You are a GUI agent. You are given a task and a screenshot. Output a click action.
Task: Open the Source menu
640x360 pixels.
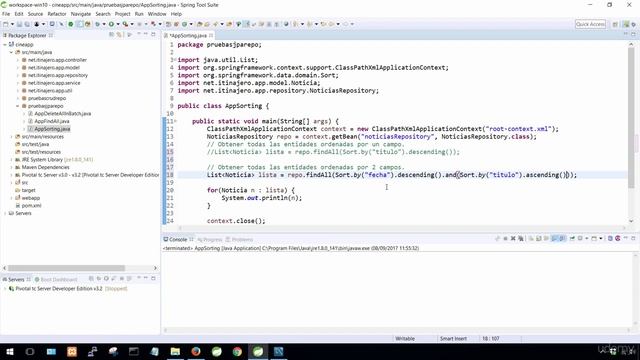tap(35, 14)
